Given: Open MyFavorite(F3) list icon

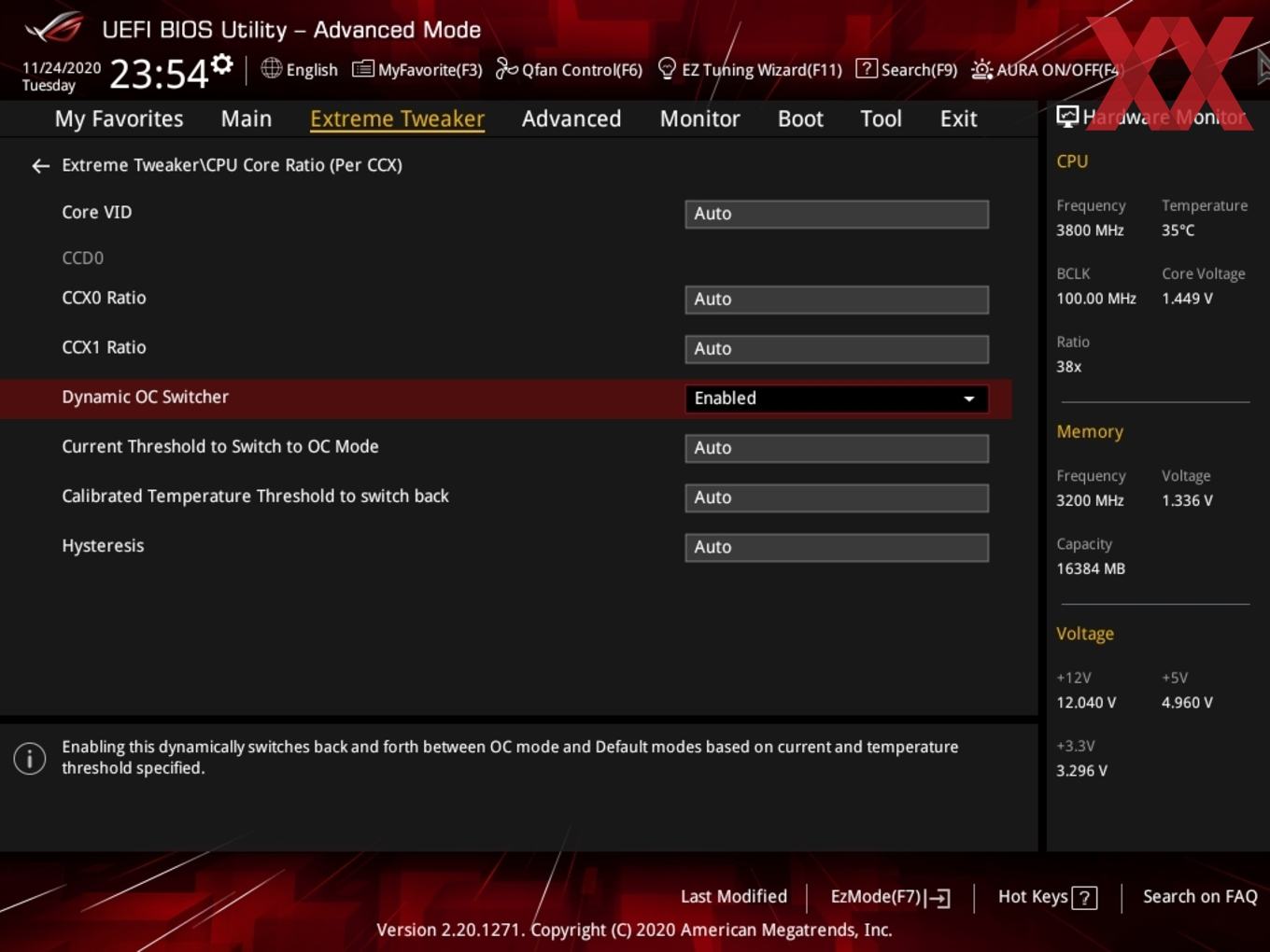Looking at the screenshot, I should tap(362, 69).
